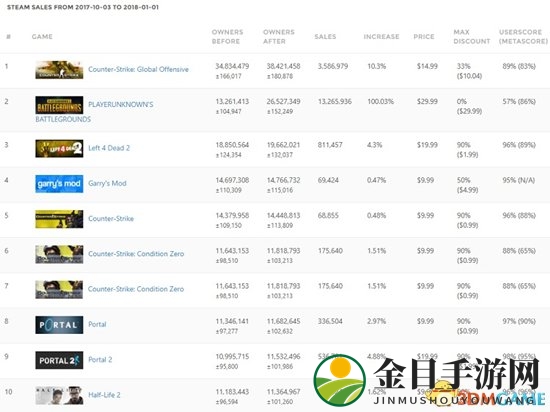
Task: Select the 33% ($10.04) discount cell
Action: pos(469,71)
